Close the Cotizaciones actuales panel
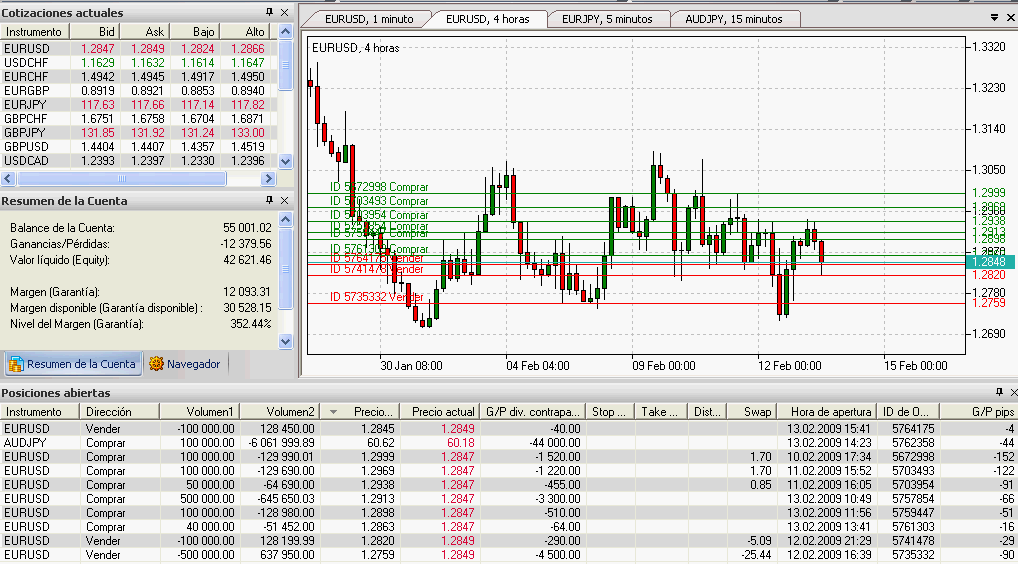 pyautogui.click(x=284, y=13)
